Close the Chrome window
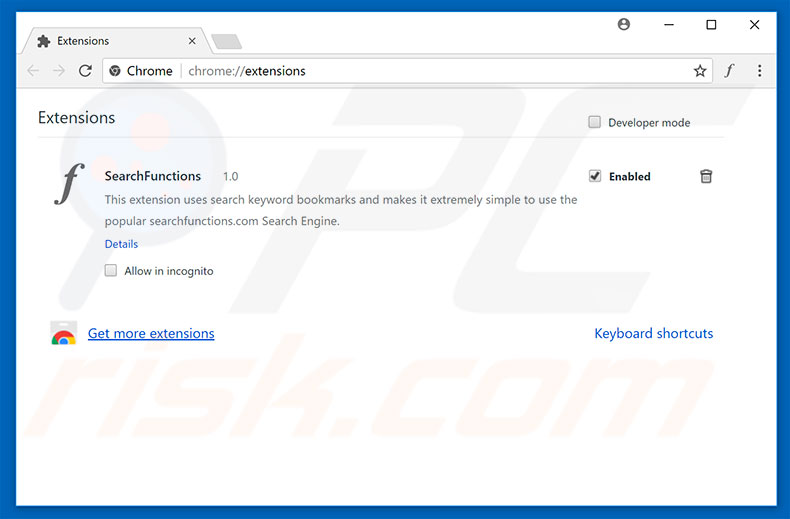The width and height of the screenshot is (790, 519). [x=754, y=24]
